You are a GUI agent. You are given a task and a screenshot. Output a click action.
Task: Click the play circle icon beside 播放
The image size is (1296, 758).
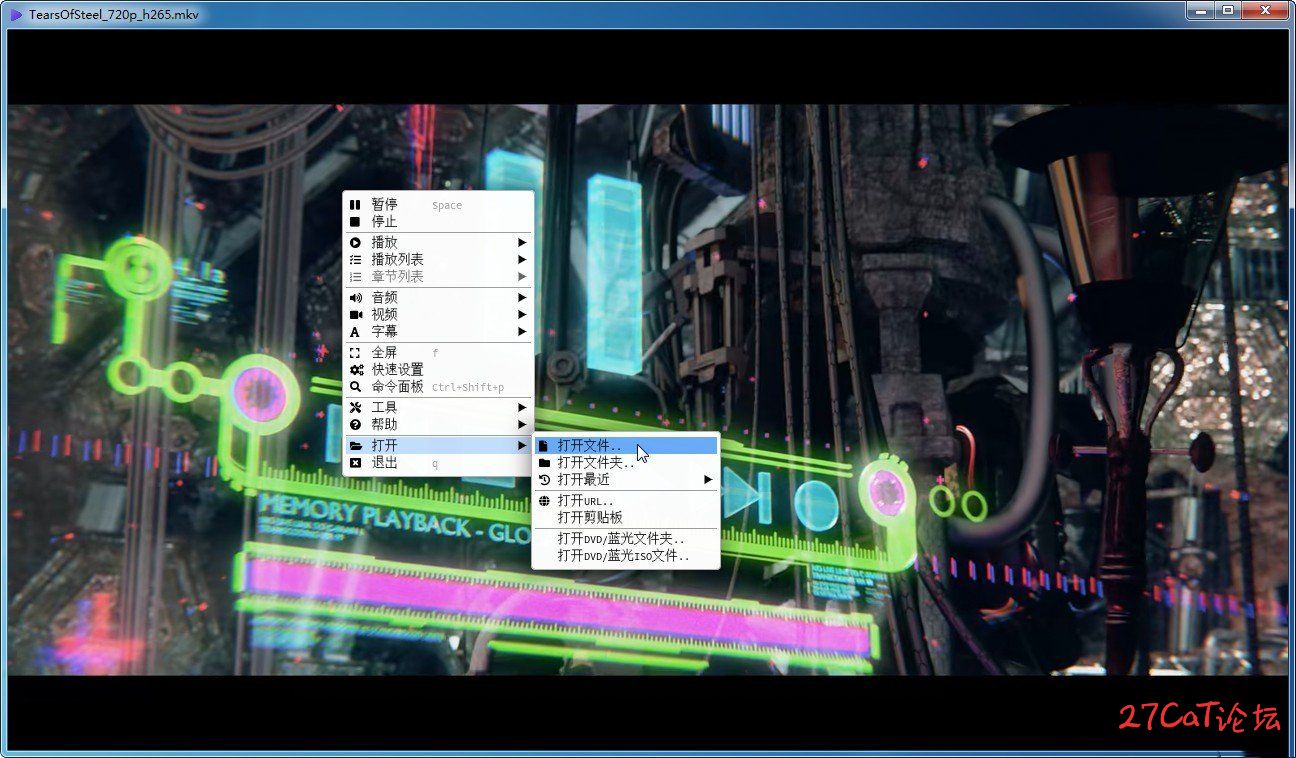[354, 243]
